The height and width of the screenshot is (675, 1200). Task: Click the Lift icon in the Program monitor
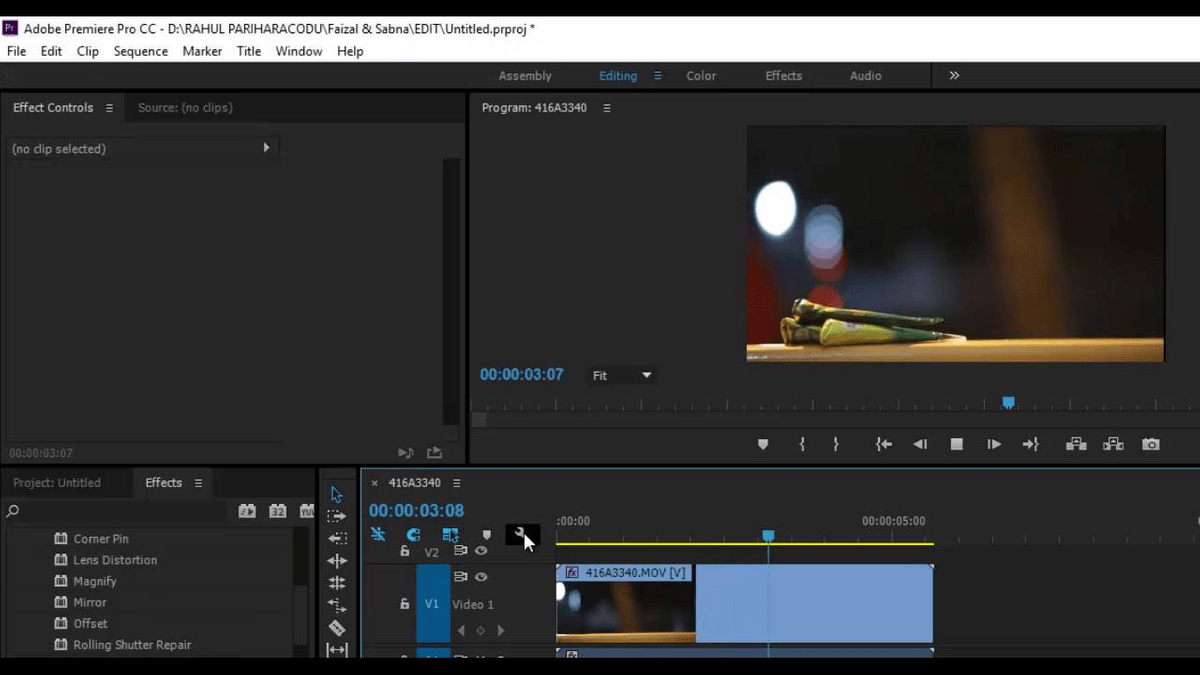(x=1076, y=444)
